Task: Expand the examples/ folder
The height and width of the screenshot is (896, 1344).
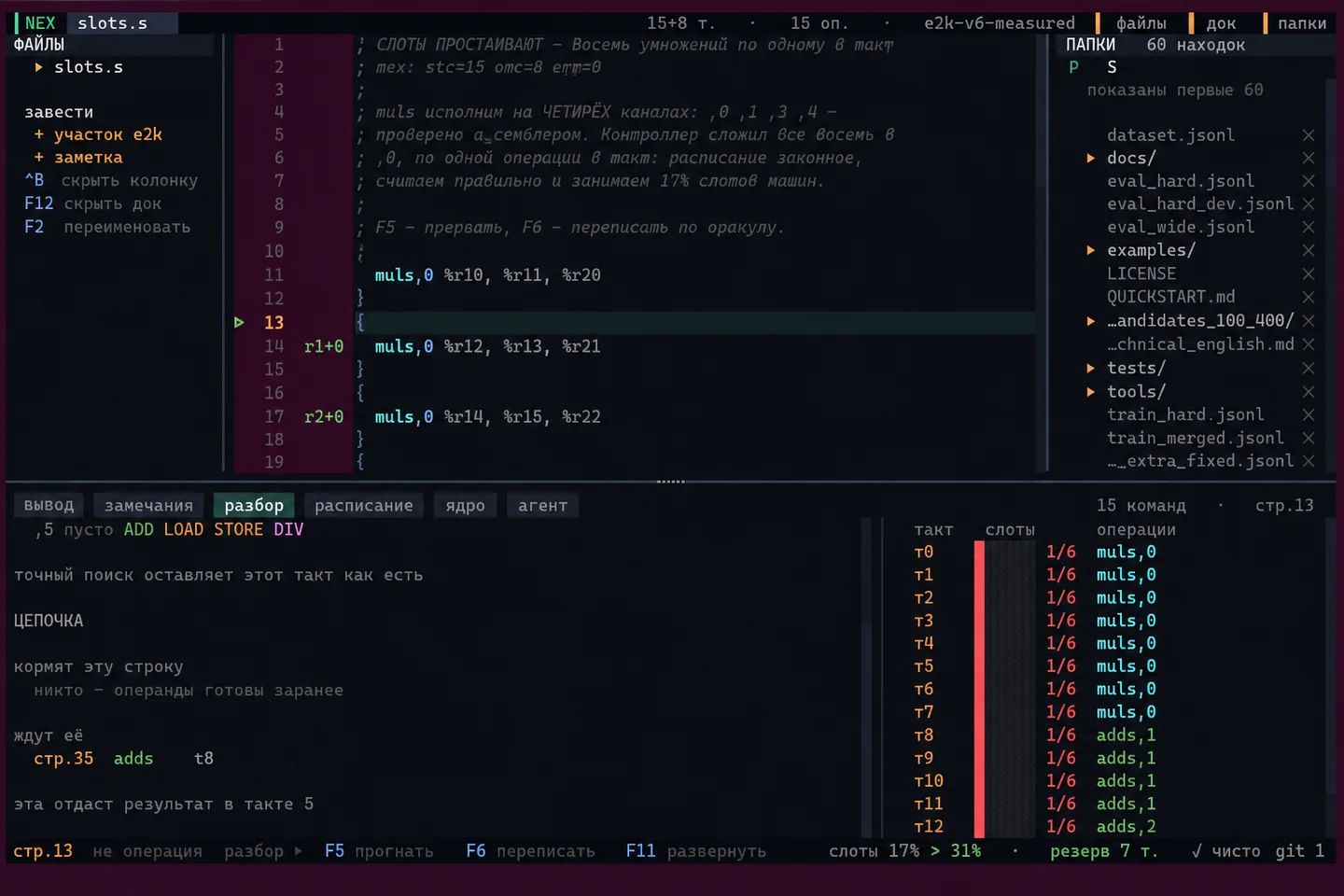Action: click(x=1090, y=250)
